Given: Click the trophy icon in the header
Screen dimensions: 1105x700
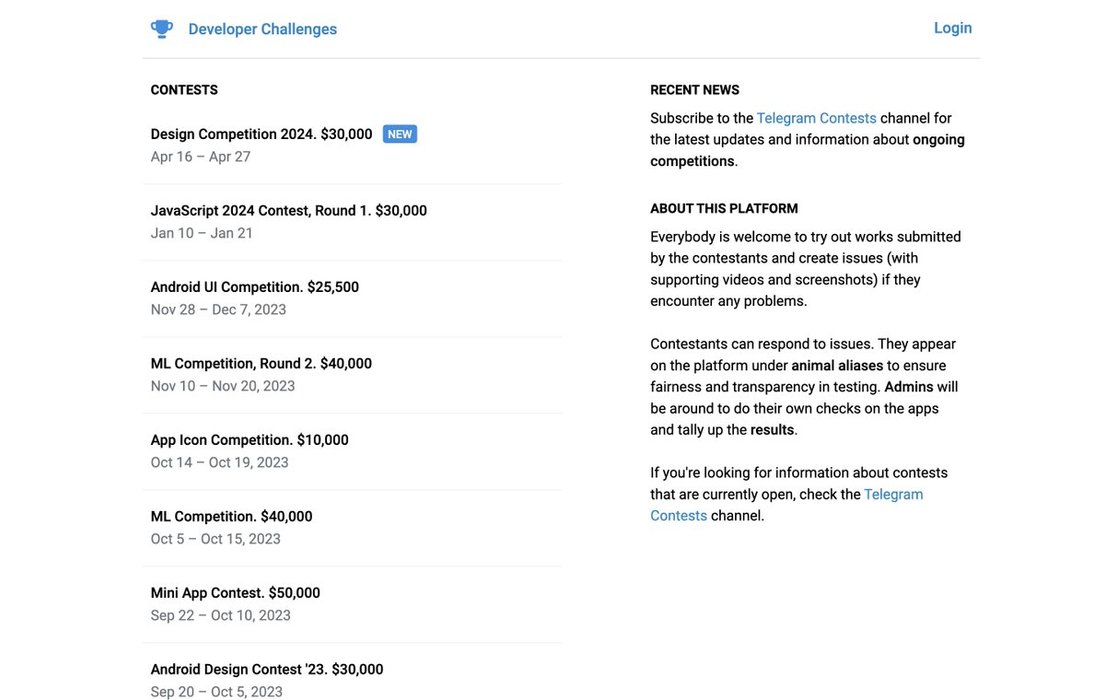Looking at the screenshot, I should click(162, 29).
